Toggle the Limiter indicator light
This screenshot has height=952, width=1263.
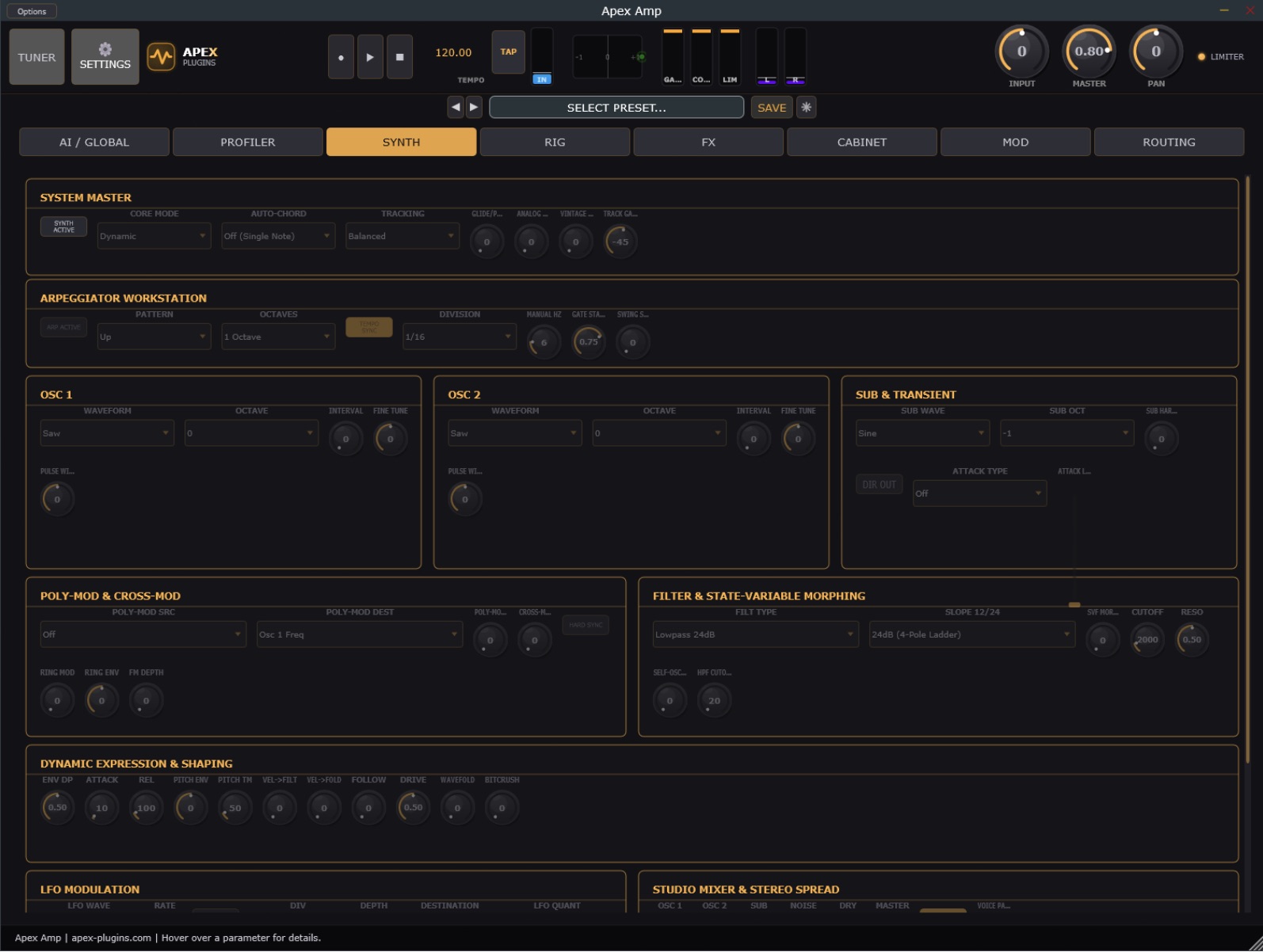[1201, 57]
